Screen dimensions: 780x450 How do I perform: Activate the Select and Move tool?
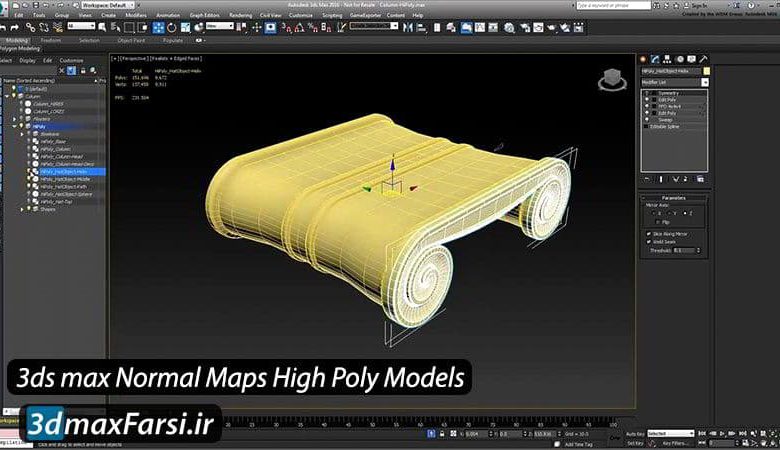pyautogui.click(x=159, y=27)
